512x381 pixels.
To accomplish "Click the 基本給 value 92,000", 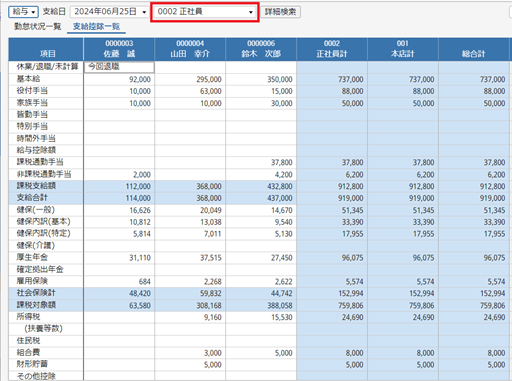I will pos(140,79).
